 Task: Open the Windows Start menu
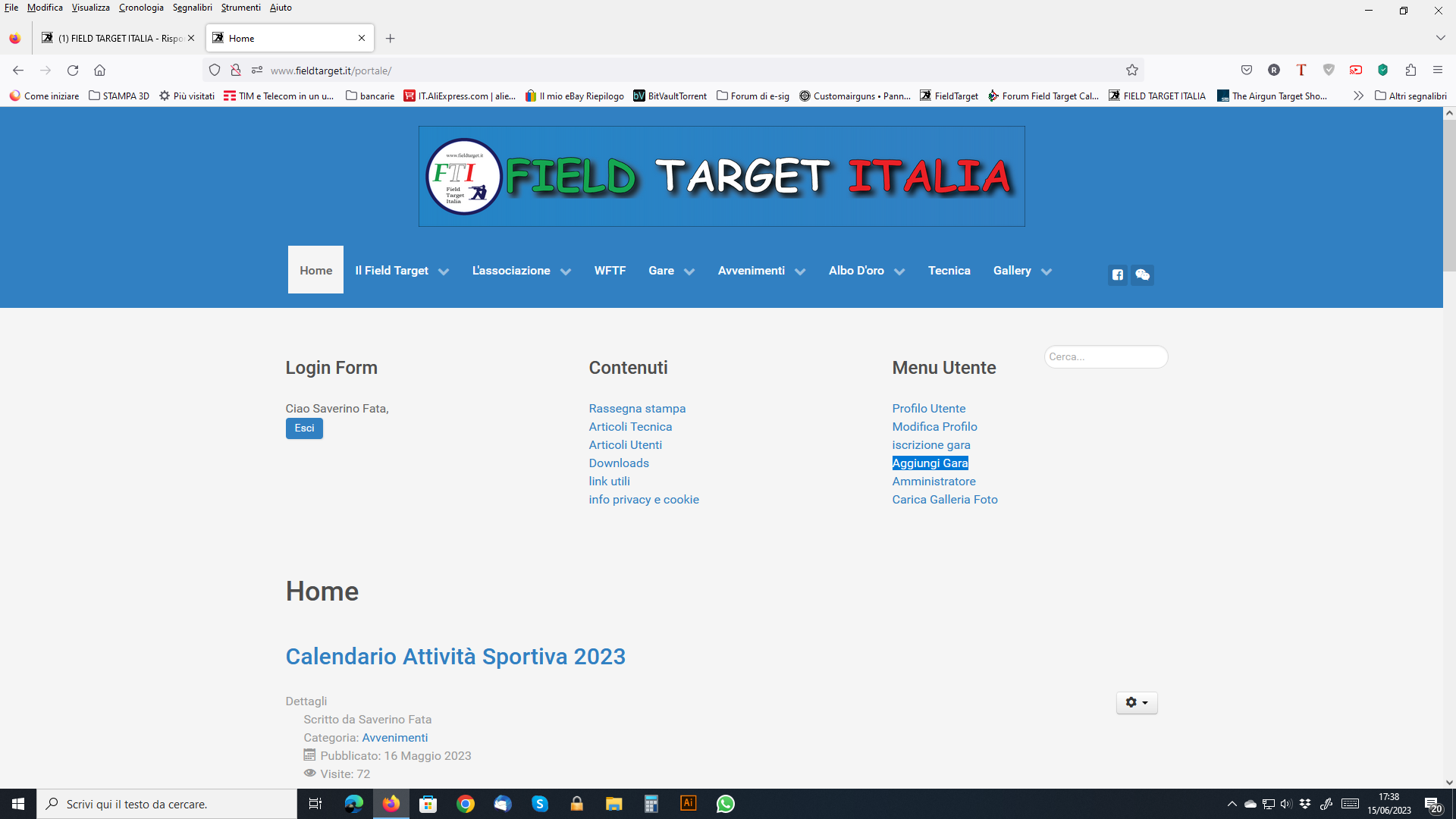tap(18, 804)
